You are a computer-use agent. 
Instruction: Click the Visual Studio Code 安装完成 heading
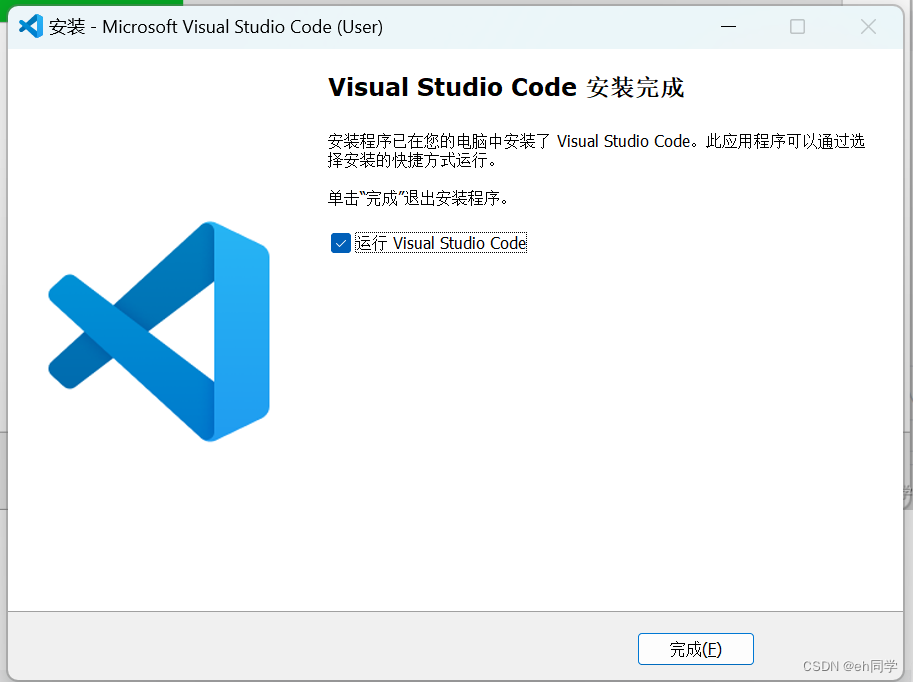[506, 87]
